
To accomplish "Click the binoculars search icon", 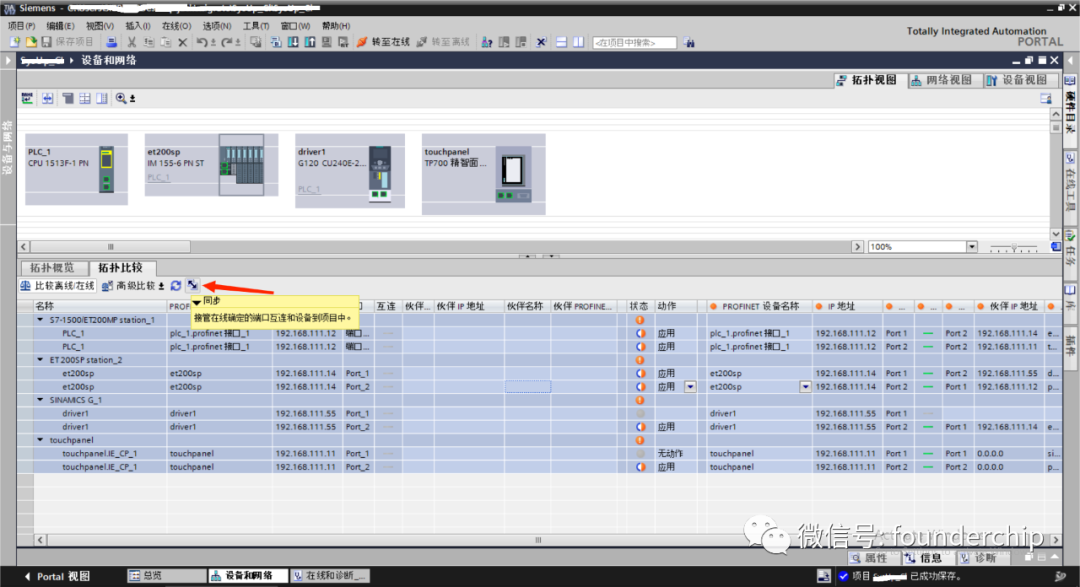I will [x=689, y=42].
